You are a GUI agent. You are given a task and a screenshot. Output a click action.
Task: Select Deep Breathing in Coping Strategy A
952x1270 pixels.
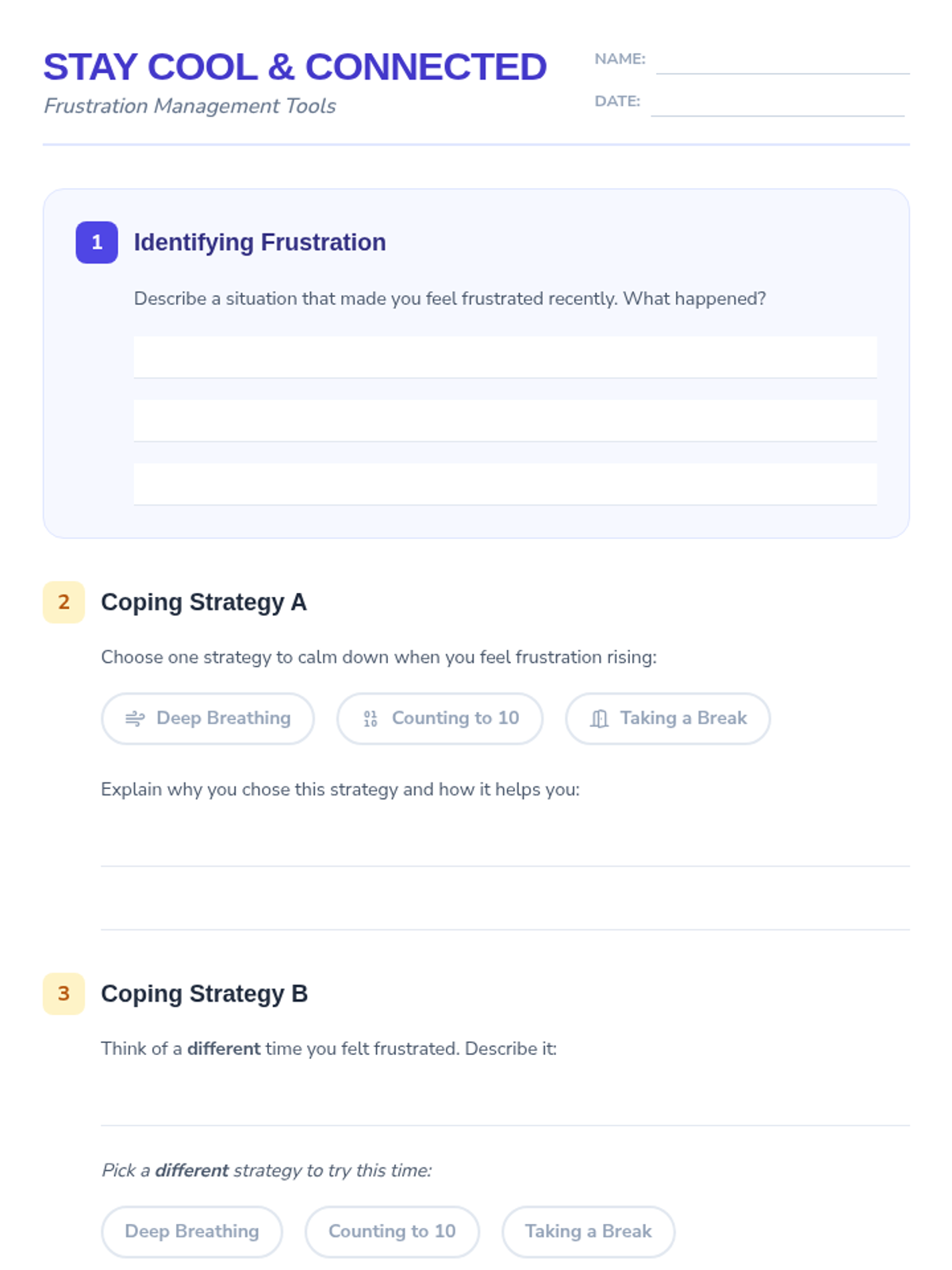(208, 718)
